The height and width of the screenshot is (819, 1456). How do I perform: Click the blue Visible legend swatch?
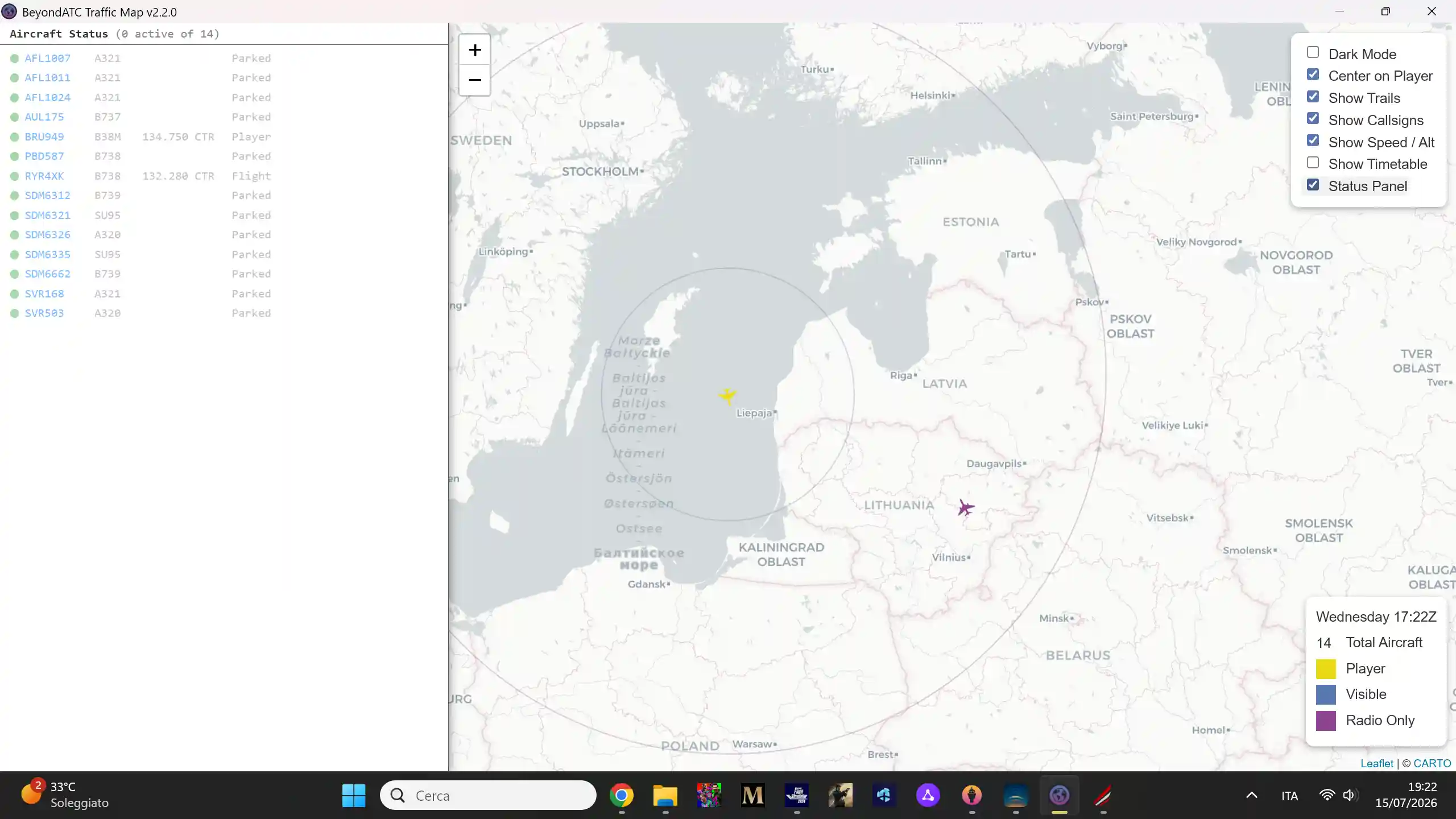(1326, 694)
